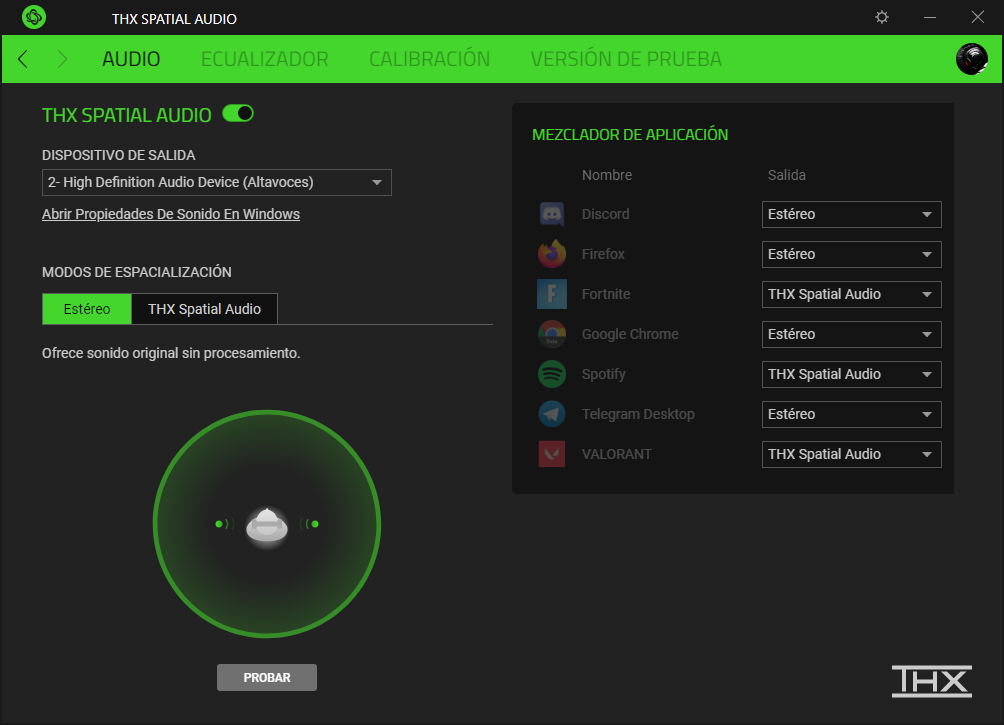Click the Nombre column header
1004x725 pixels.
point(607,175)
